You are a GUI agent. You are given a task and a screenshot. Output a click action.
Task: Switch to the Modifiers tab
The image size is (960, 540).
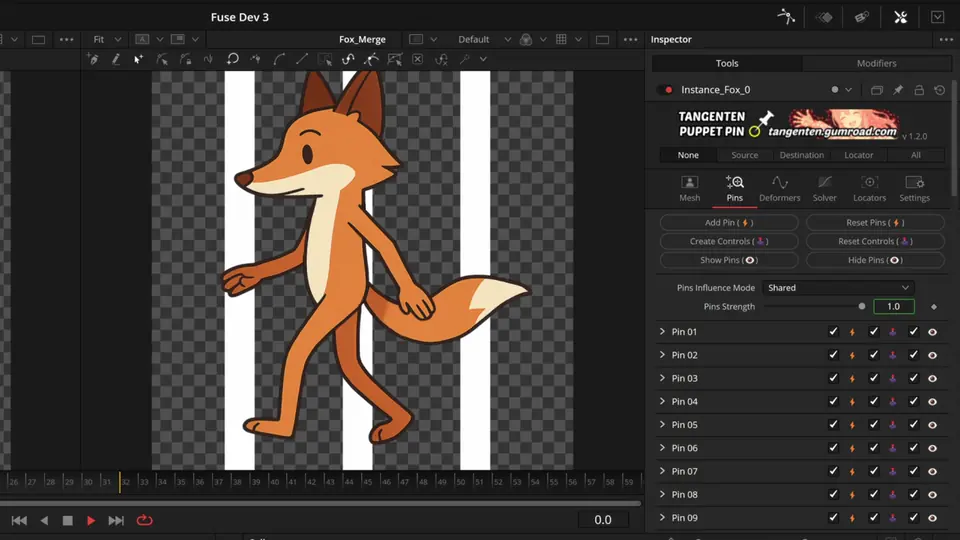coord(876,64)
